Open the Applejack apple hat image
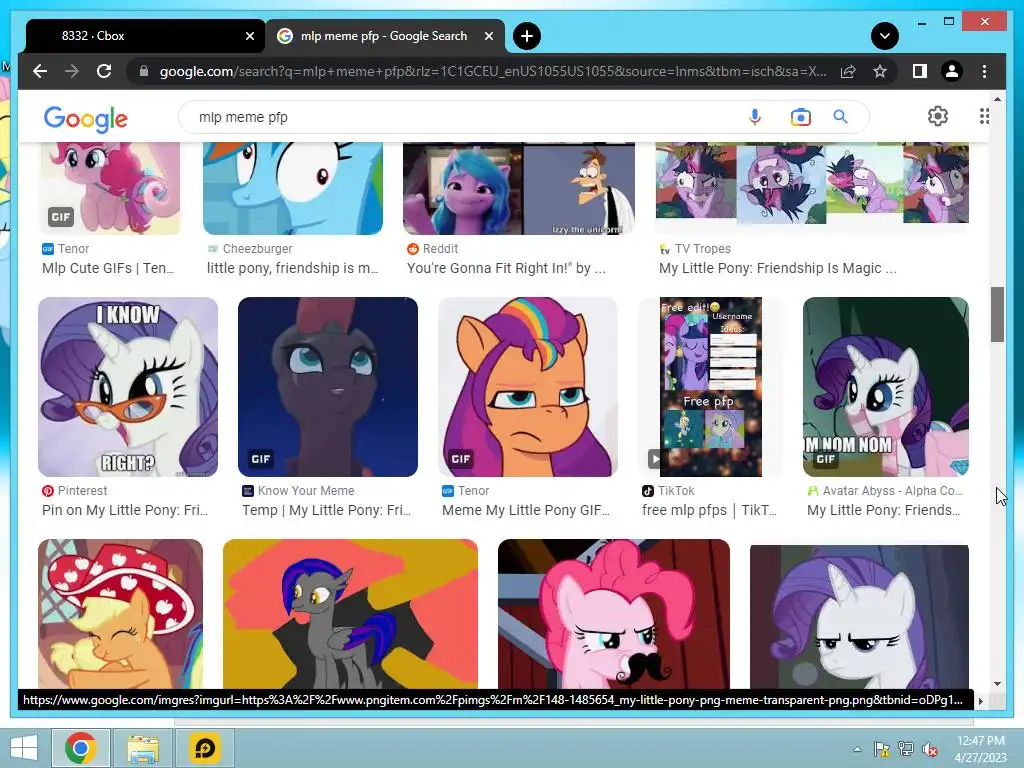1024x768 pixels. [121, 614]
